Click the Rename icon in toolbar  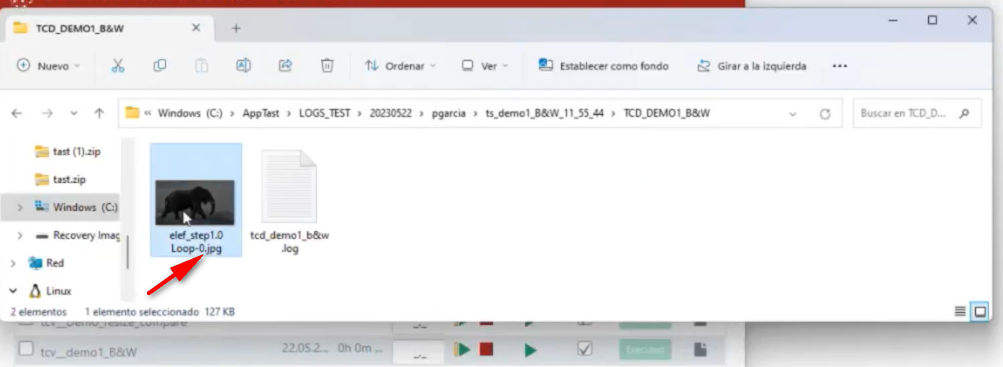pos(243,66)
